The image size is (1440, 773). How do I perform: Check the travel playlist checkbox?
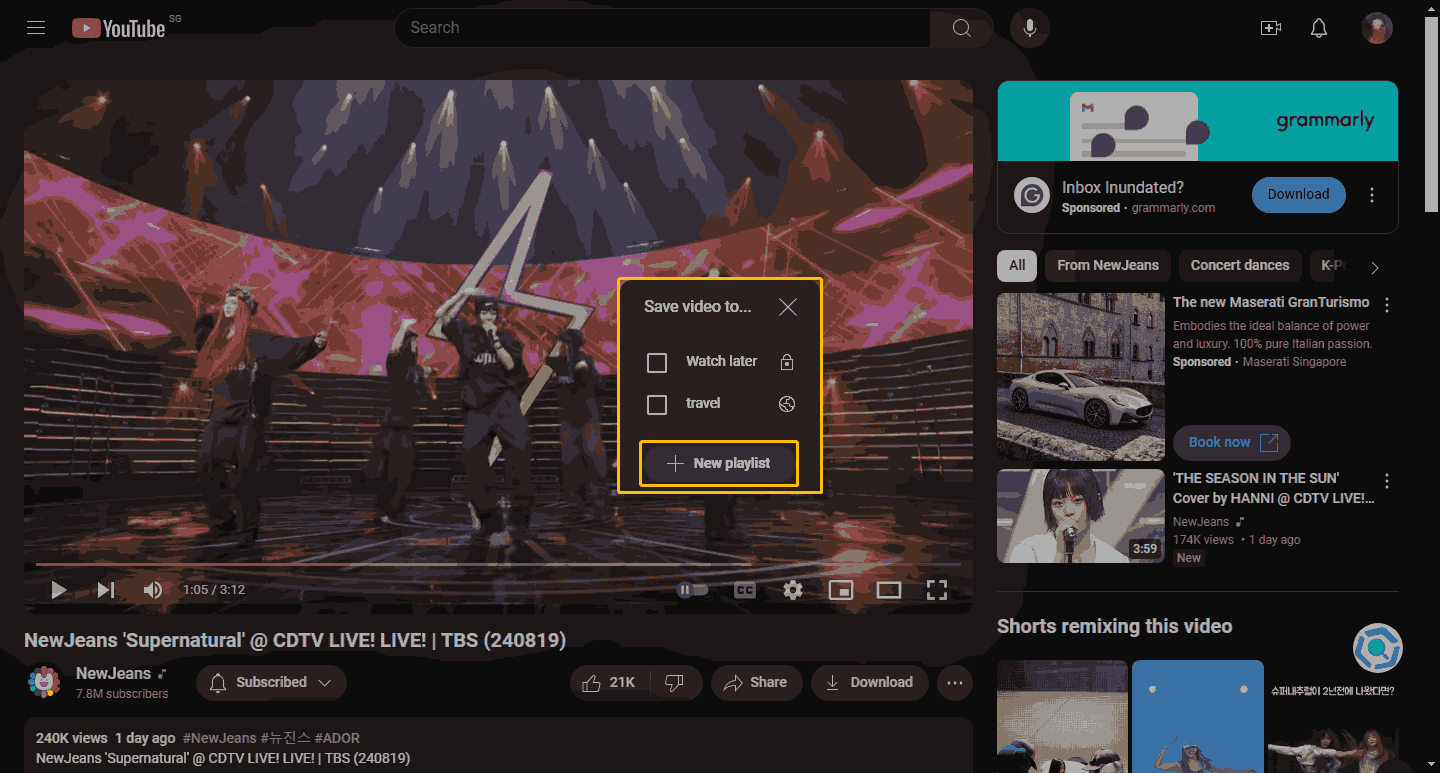tap(657, 405)
